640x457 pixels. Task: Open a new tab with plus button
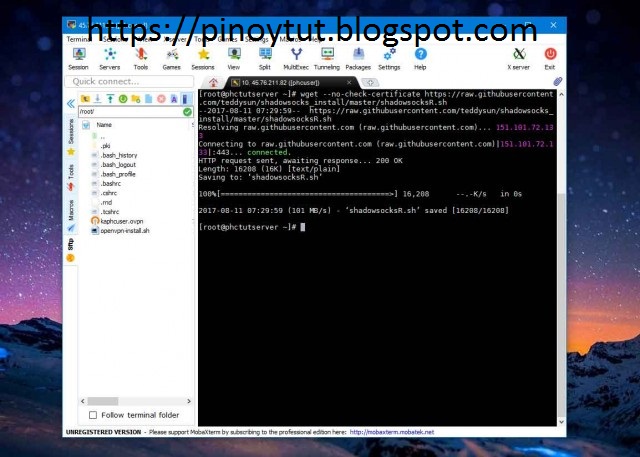[x=370, y=83]
